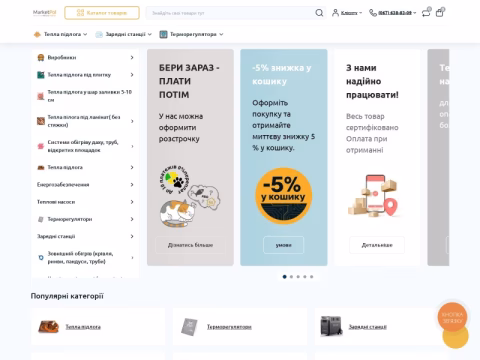Click the sleeping cat illustration
This screenshot has width=480, height=360.
click(178, 213)
